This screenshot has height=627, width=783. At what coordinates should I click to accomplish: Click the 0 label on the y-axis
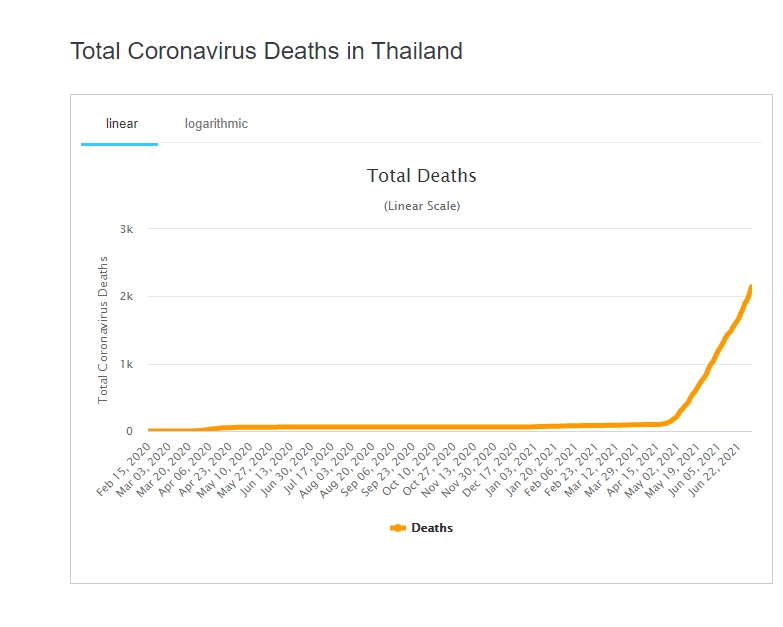(129, 432)
